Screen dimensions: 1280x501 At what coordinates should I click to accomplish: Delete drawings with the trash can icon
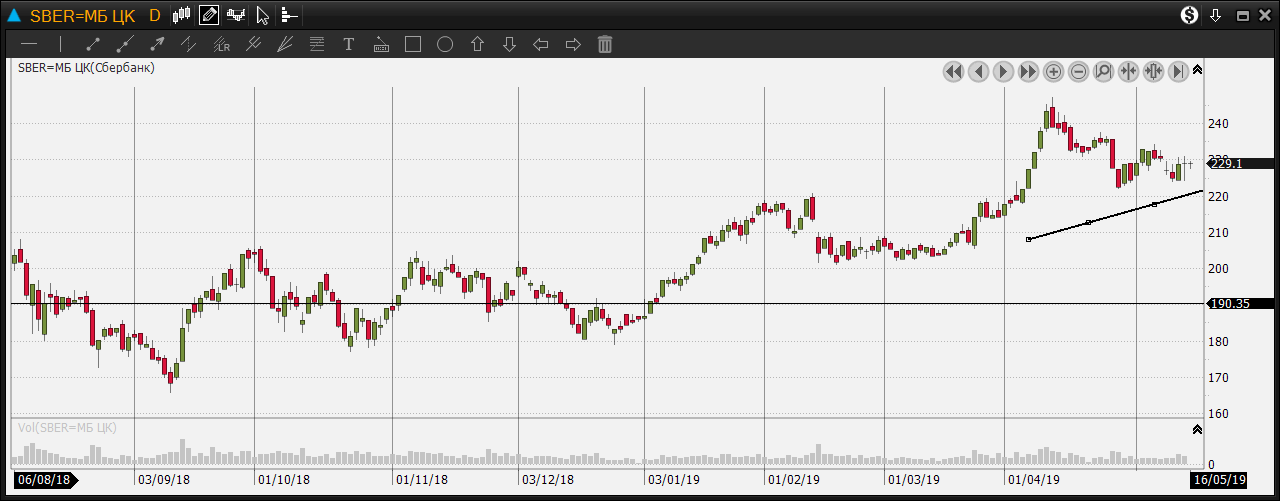point(605,44)
